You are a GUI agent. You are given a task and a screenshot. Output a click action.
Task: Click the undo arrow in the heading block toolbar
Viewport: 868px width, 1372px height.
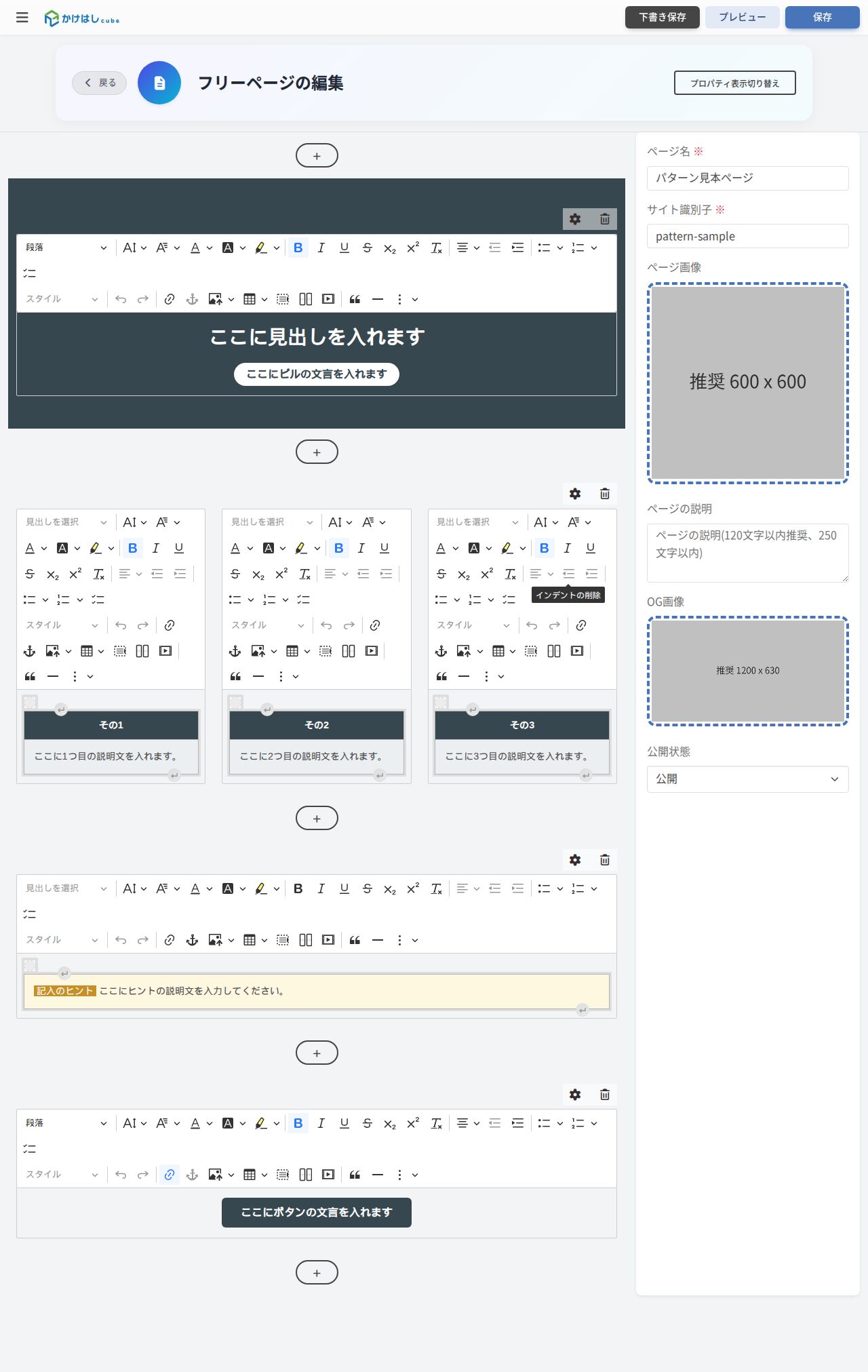[x=121, y=299]
